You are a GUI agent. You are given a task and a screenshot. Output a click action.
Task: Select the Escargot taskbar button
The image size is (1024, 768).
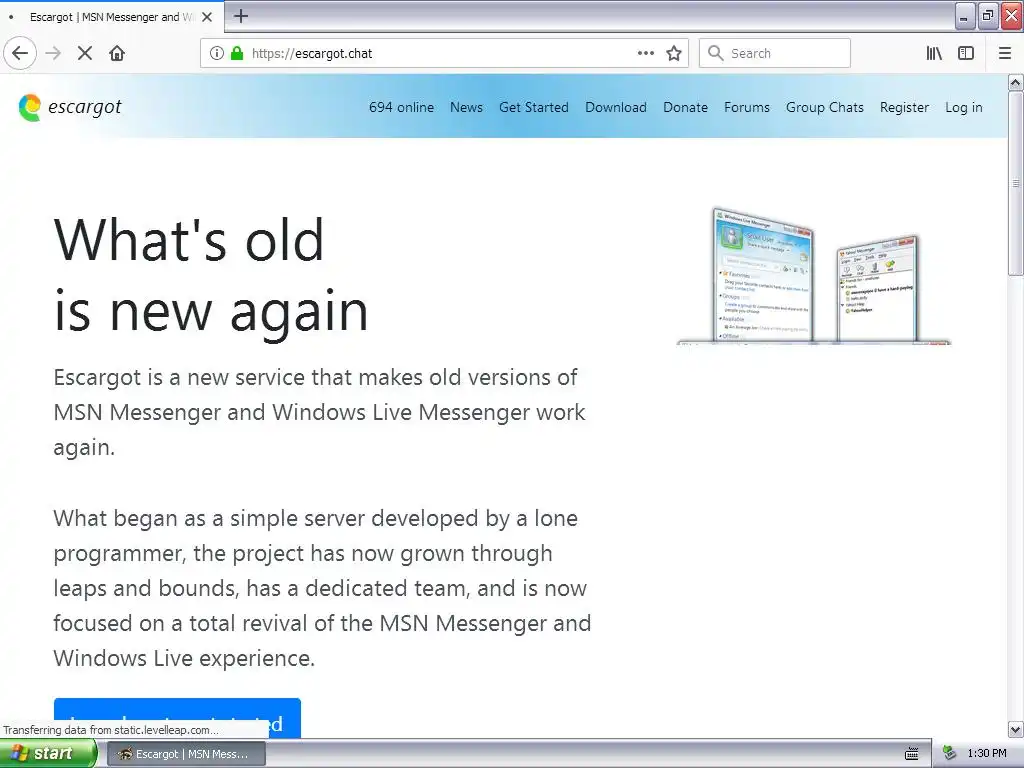pyautogui.click(x=185, y=754)
